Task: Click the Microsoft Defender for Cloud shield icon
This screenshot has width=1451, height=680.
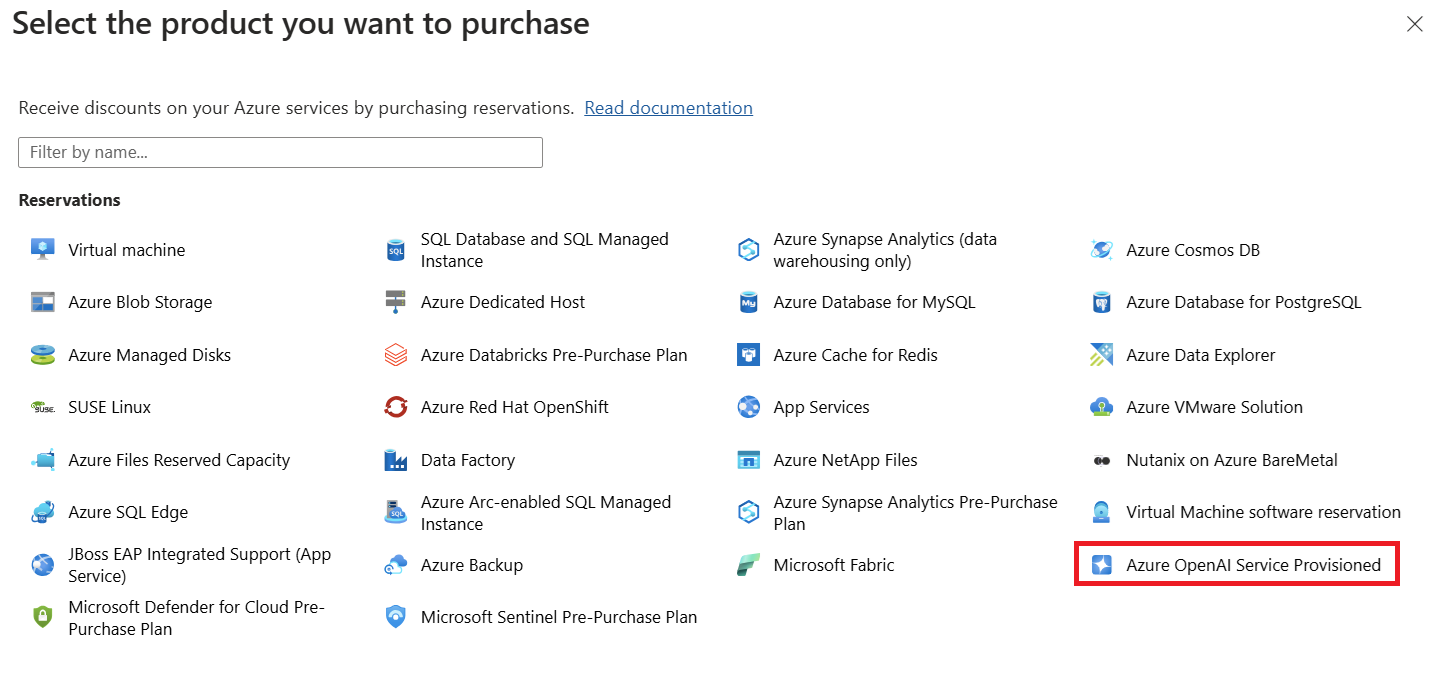Action: [42, 617]
